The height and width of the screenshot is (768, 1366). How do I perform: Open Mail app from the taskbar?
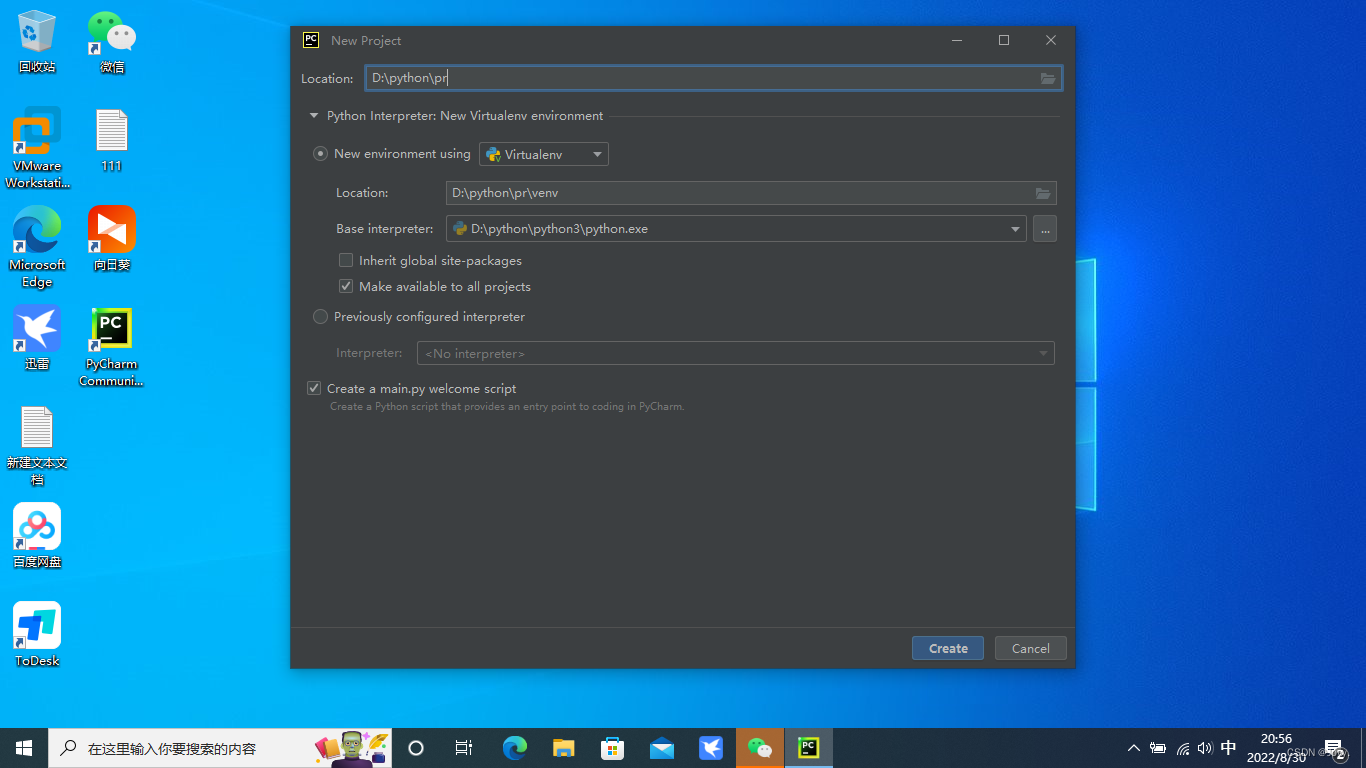(662, 748)
